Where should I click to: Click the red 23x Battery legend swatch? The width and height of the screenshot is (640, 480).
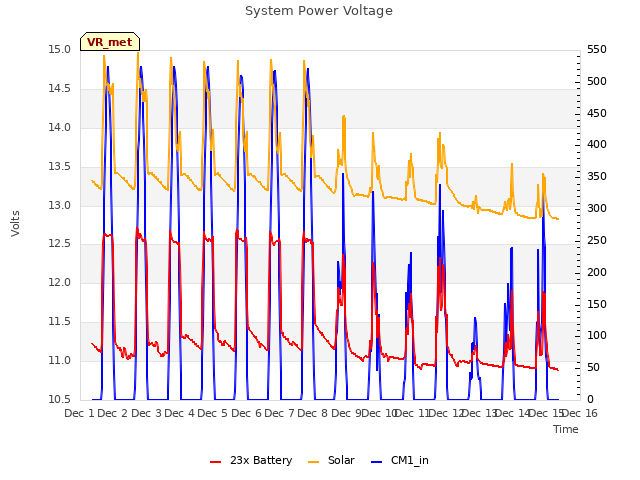tap(216, 462)
